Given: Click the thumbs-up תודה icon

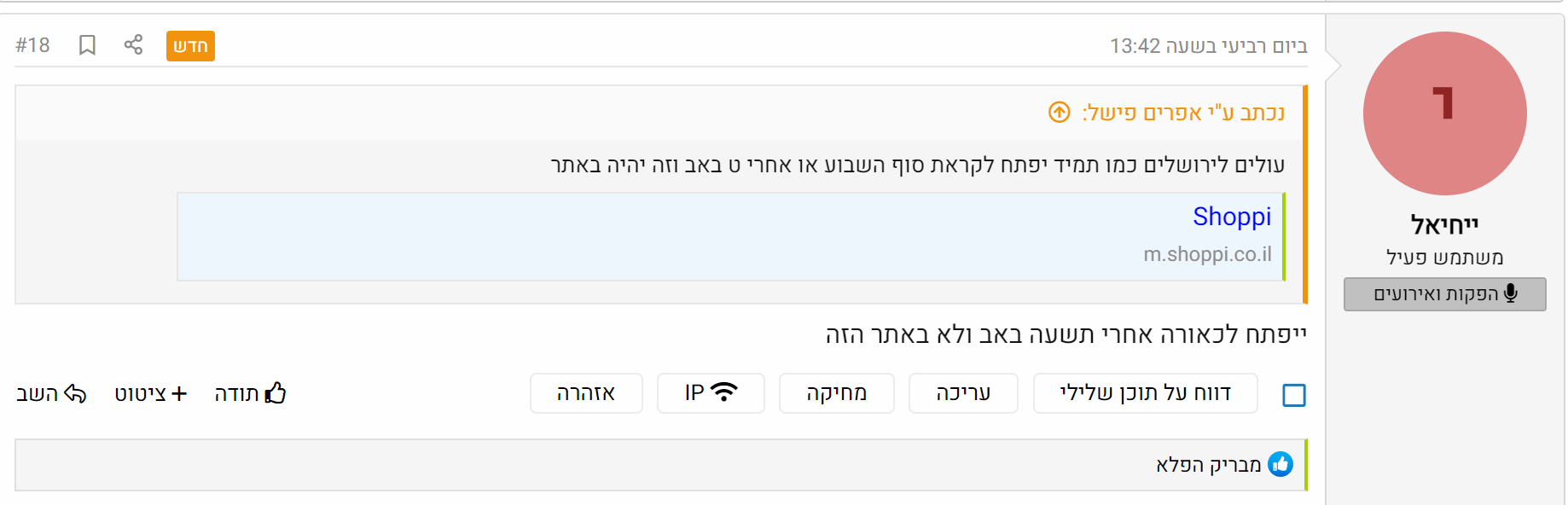Looking at the screenshot, I should (276, 393).
